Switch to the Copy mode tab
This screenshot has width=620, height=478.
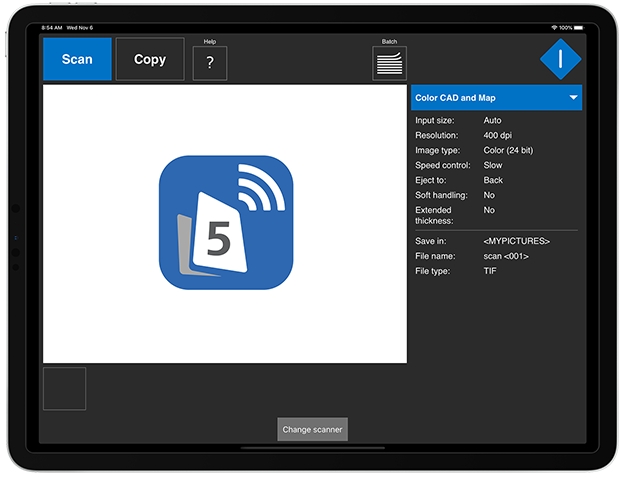coord(150,59)
